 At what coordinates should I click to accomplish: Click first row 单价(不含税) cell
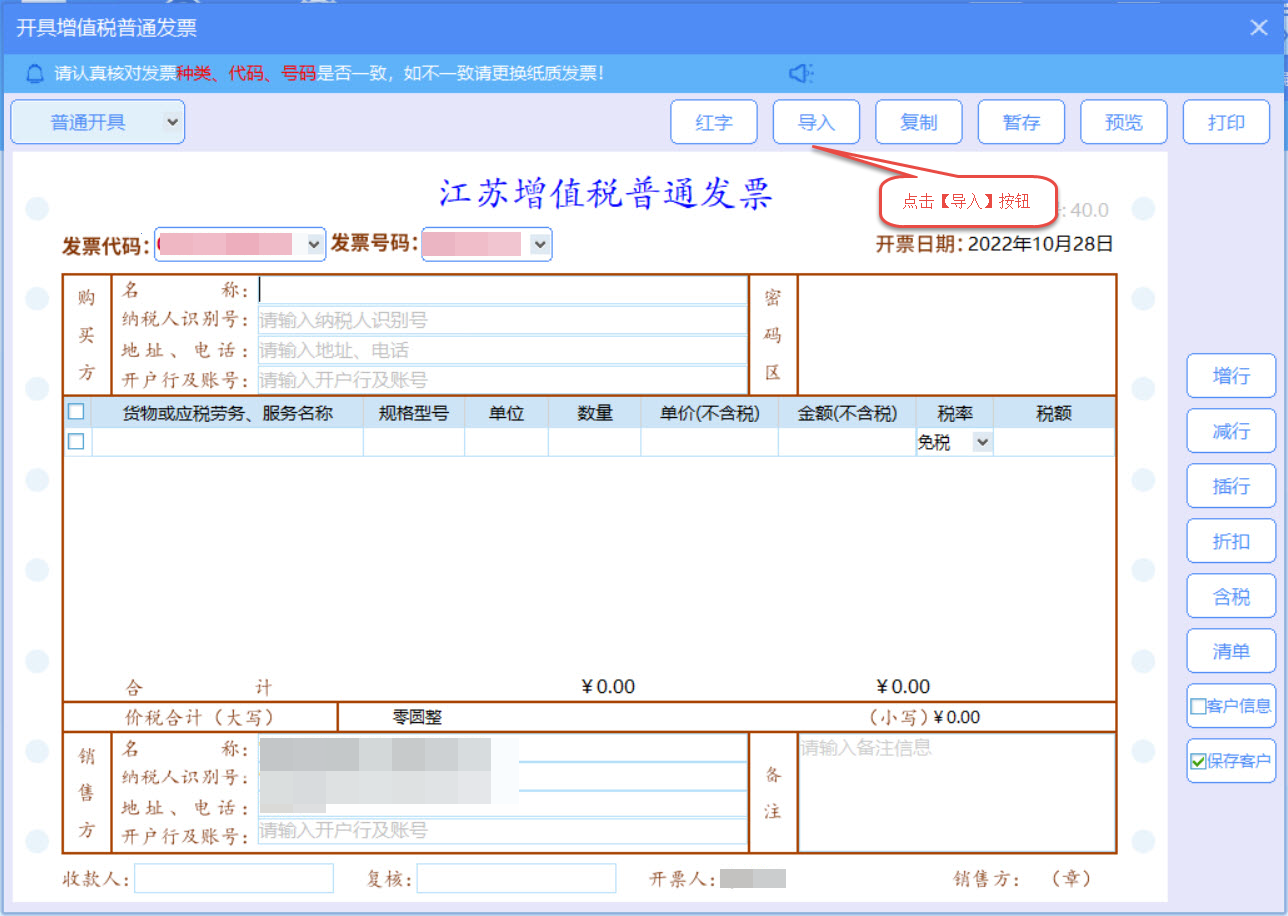point(710,442)
